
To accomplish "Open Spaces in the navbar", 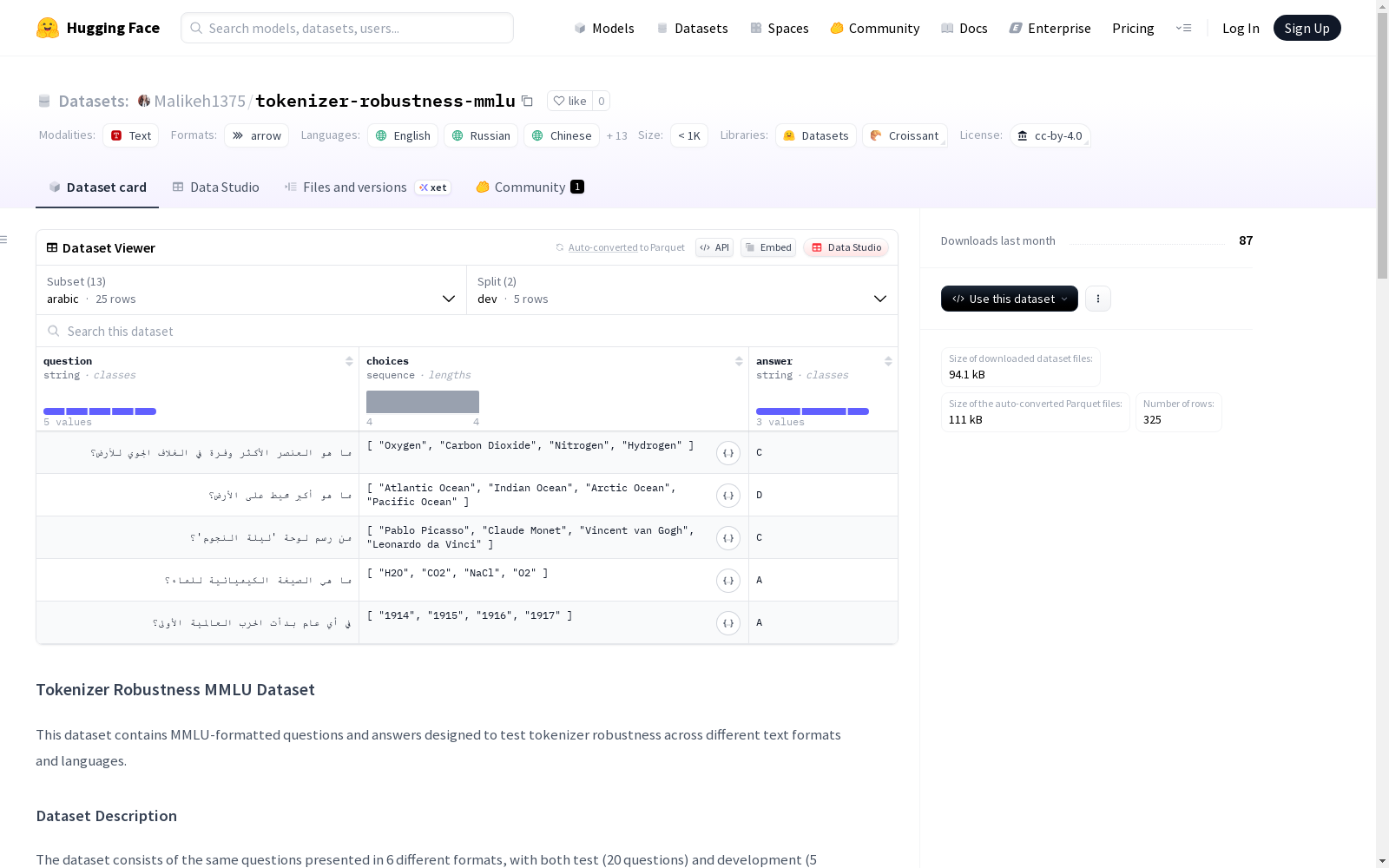I will tap(780, 28).
